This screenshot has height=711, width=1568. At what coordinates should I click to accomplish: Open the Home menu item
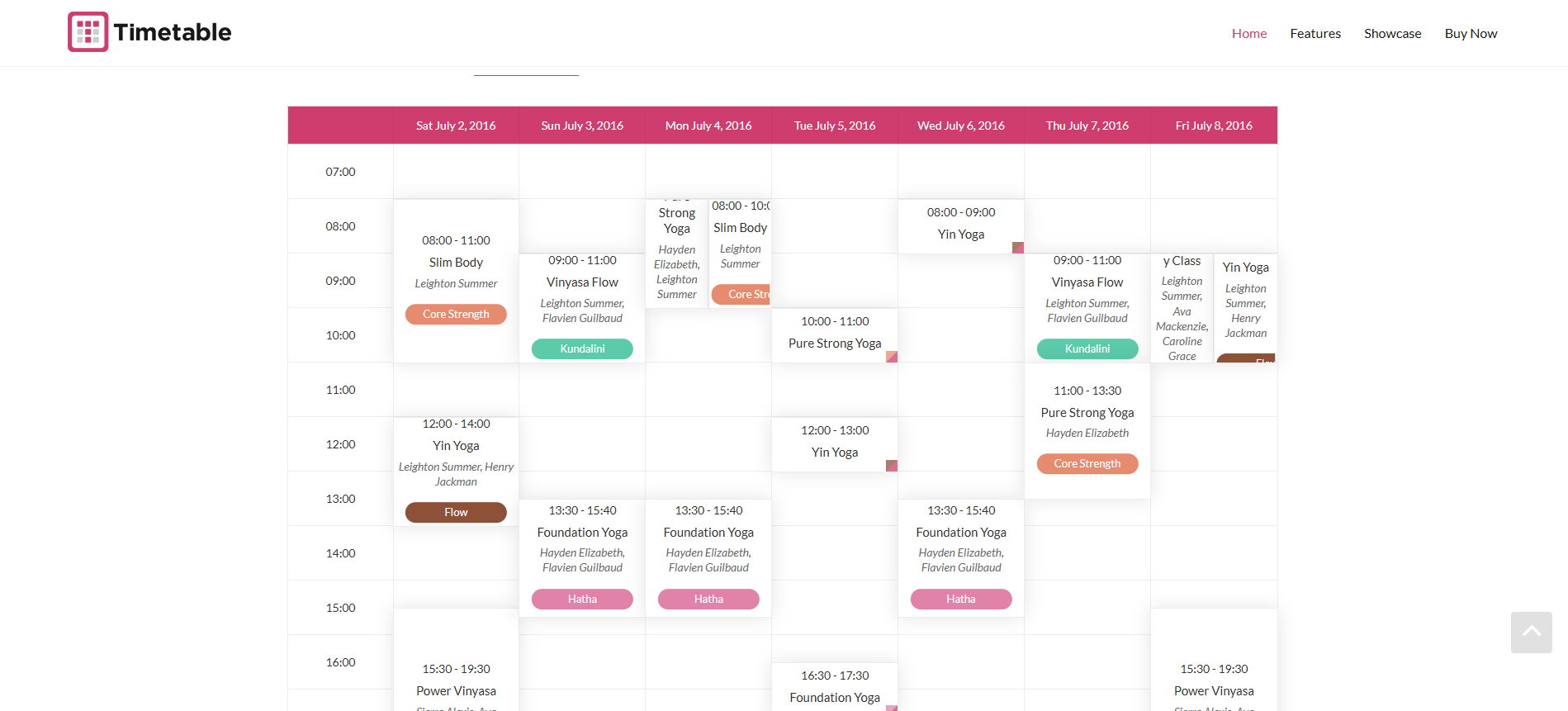click(1248, 34)
